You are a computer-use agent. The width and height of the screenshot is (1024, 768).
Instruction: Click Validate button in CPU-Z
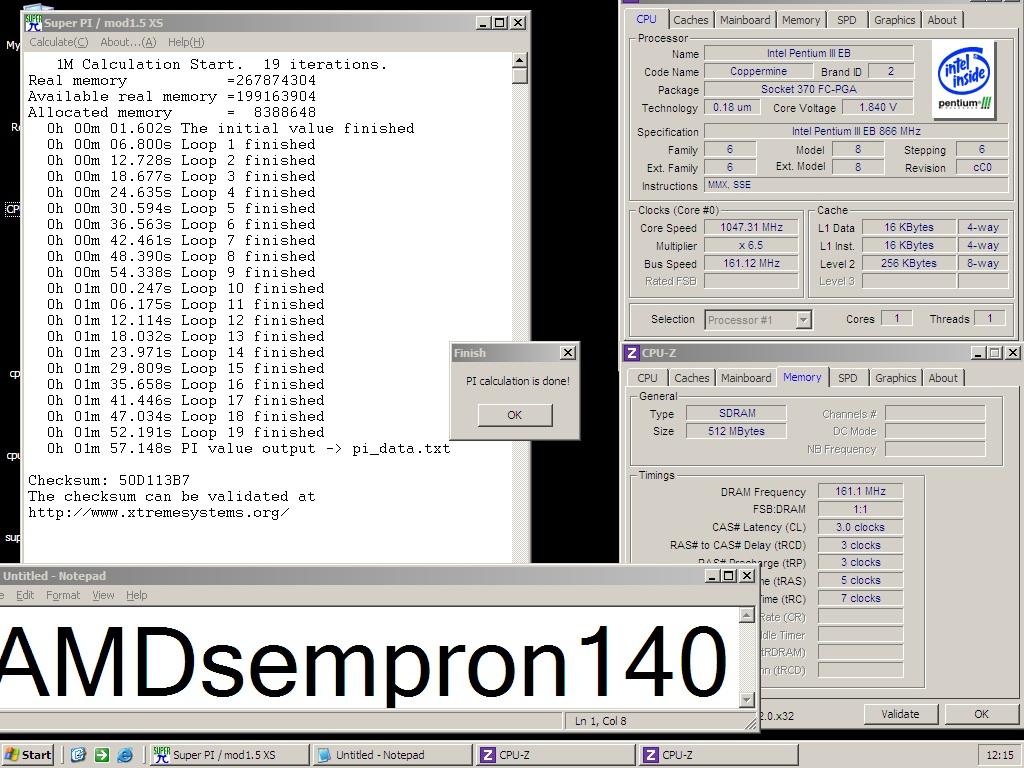pyautogui.click(x=900, y=714)
